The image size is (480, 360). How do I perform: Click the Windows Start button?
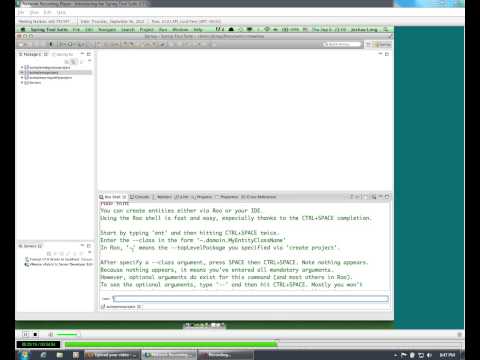click(24, 355)
